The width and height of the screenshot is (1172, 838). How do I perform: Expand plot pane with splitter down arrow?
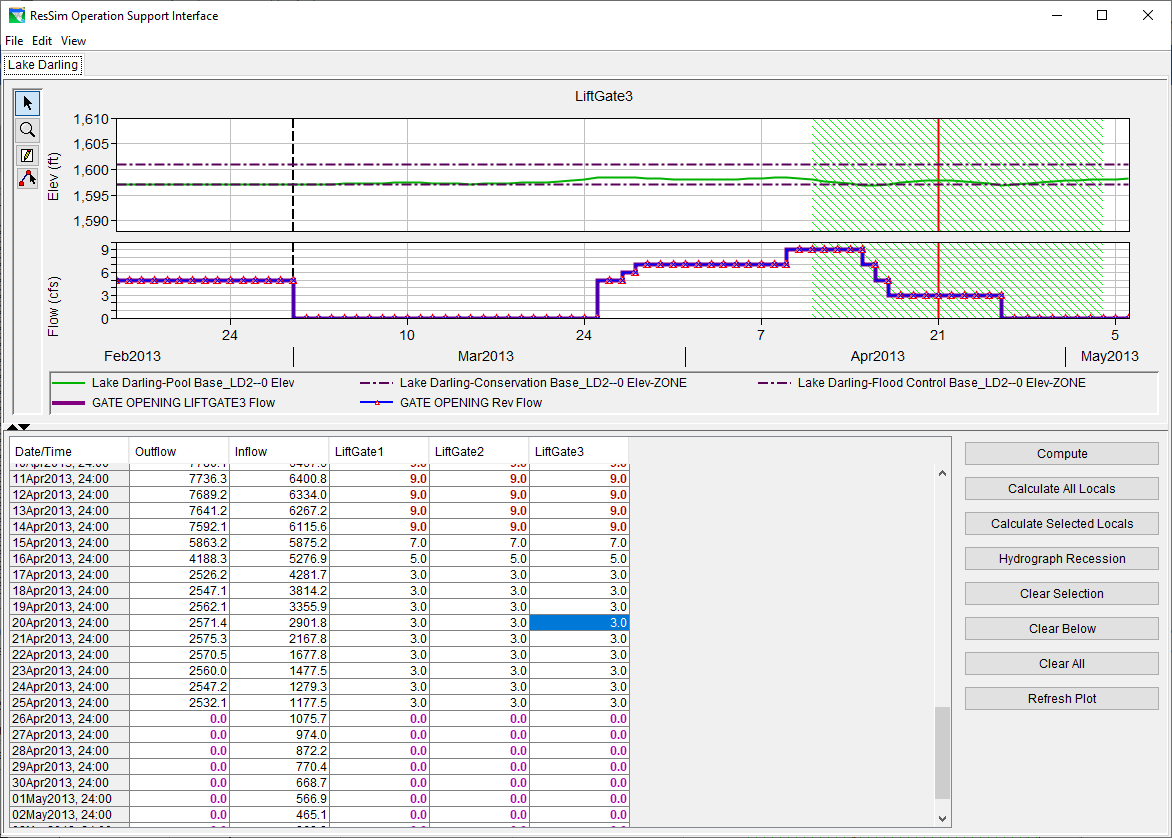25,427
